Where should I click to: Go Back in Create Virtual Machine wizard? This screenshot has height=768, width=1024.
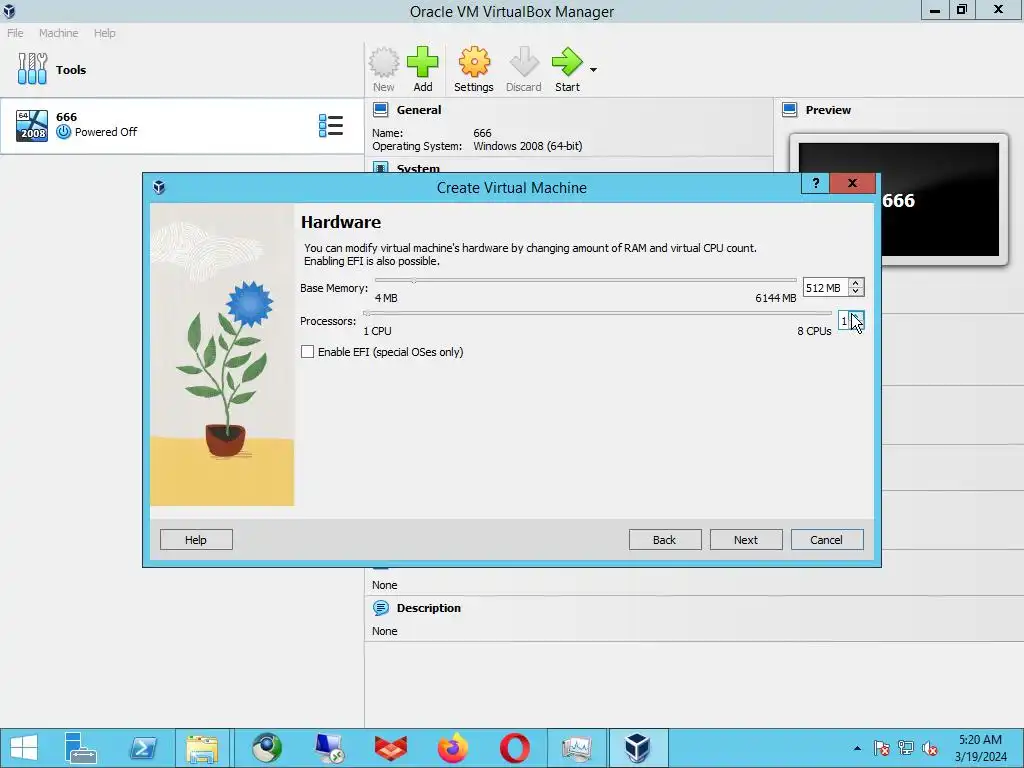point(665,539)
